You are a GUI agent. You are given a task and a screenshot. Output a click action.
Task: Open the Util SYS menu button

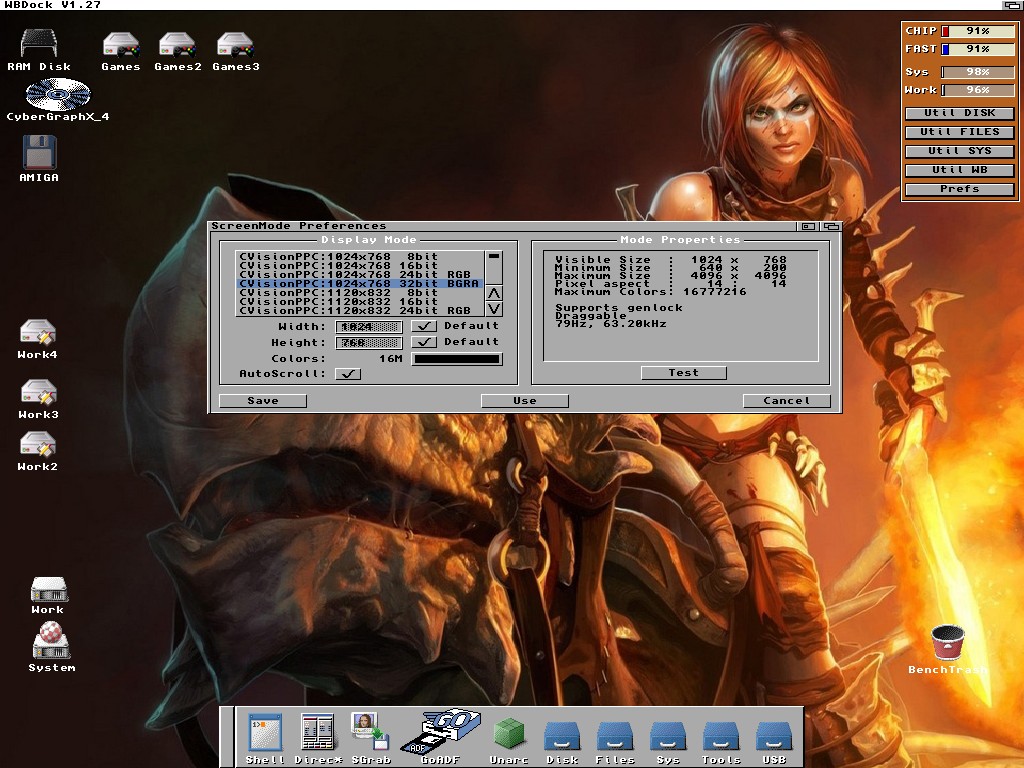pyautogui.click(x=959, y=151)
